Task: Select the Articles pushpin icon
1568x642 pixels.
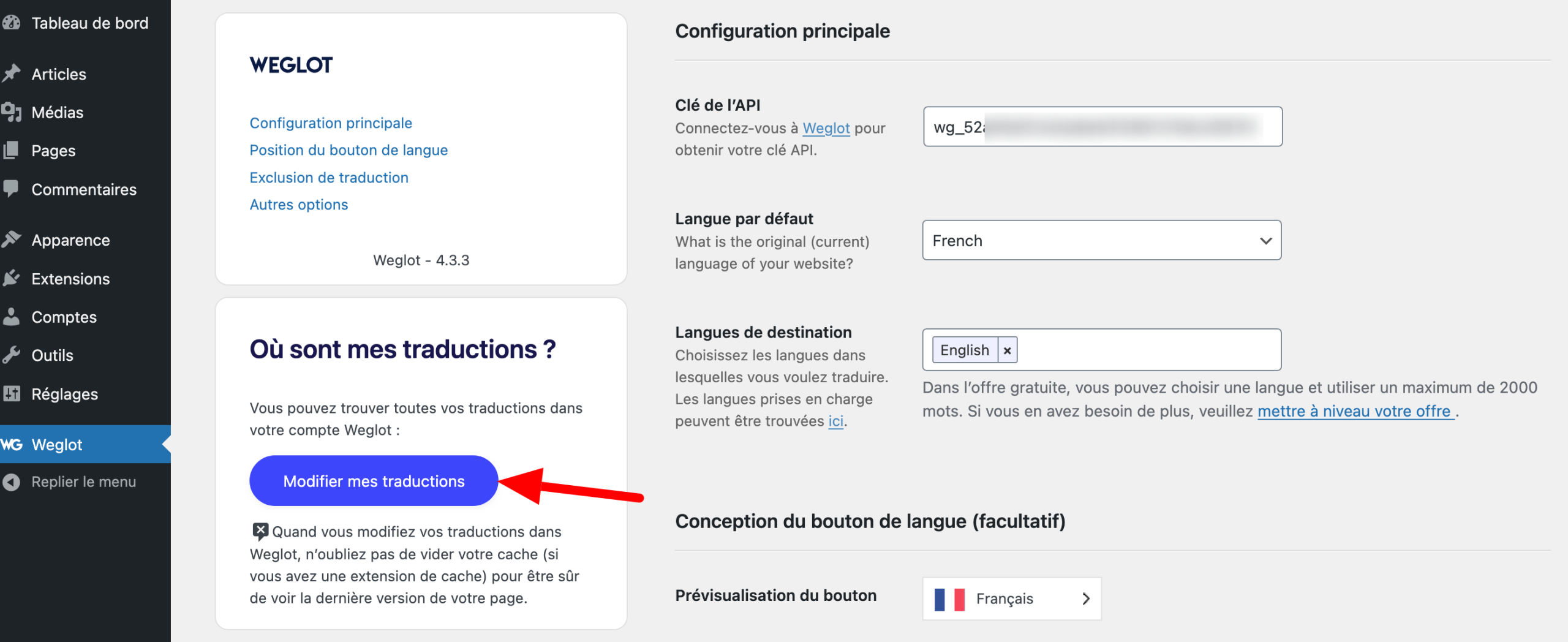Action: click(13, 74)
